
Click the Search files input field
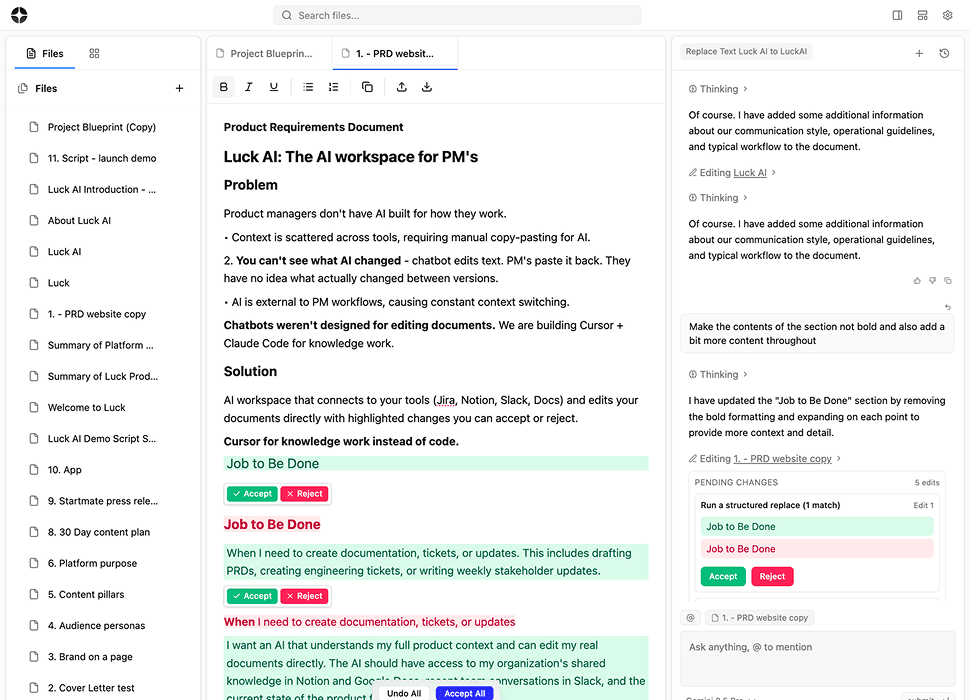pyautogui.click(x=457, y=15)
